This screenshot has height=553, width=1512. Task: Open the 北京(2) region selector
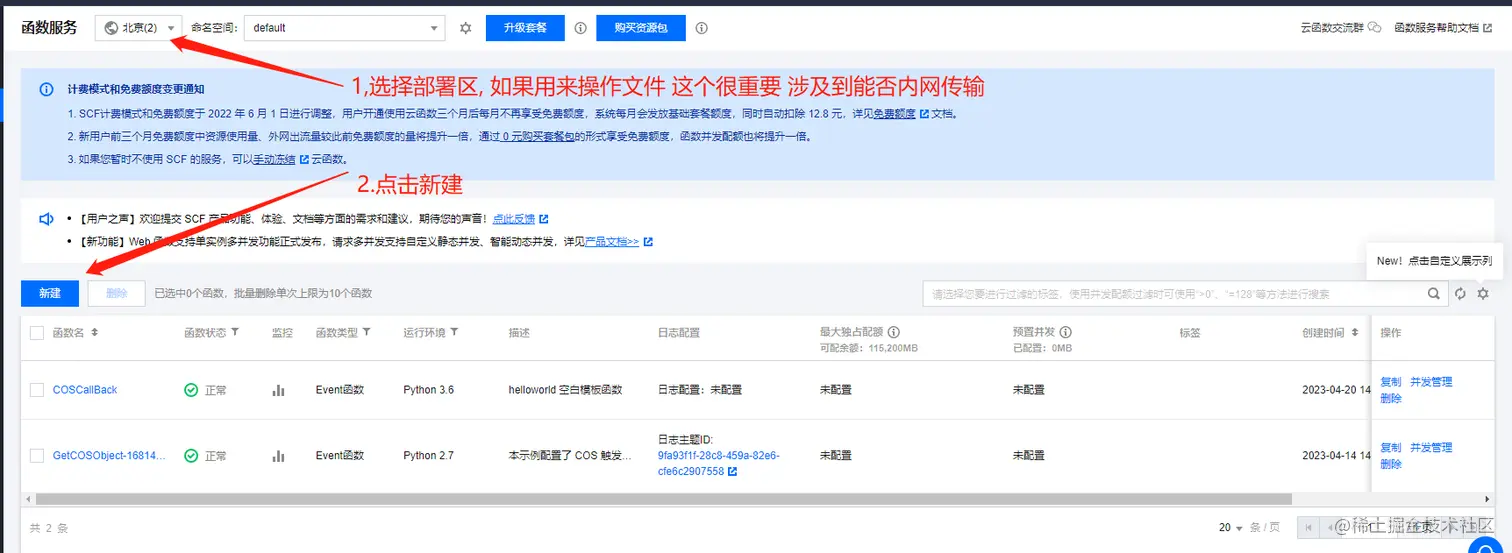point(139,28)
